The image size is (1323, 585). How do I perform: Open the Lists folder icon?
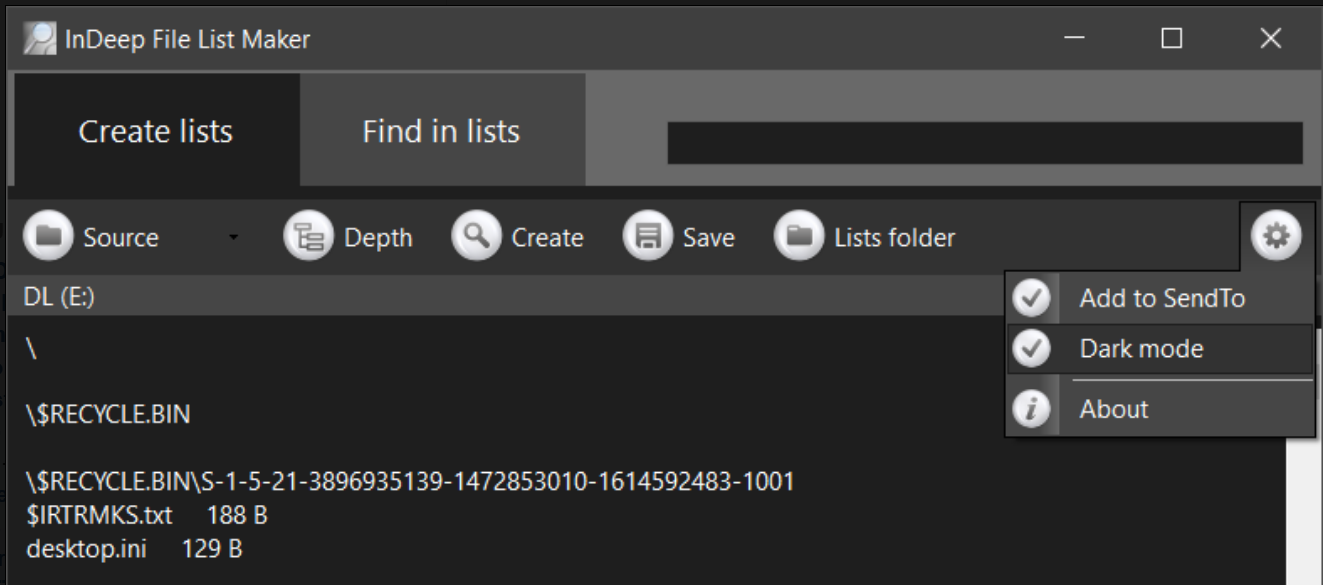click(799, 237)
